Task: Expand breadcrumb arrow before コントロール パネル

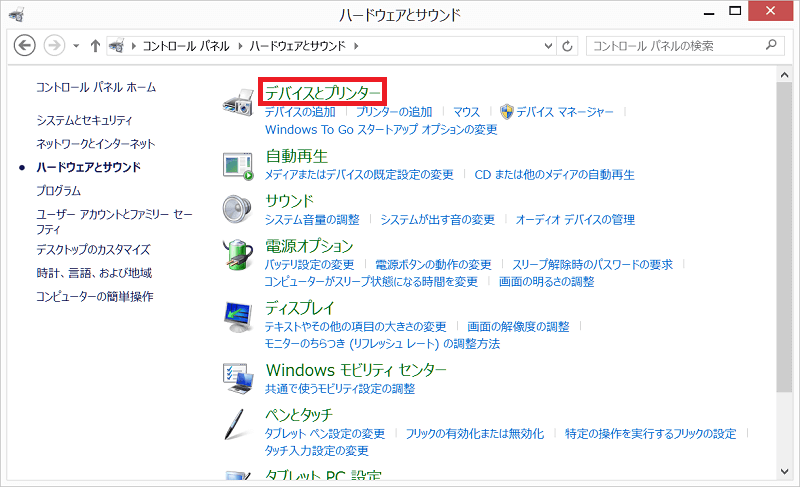Action: pyautogui.click(x=134, y=46)
